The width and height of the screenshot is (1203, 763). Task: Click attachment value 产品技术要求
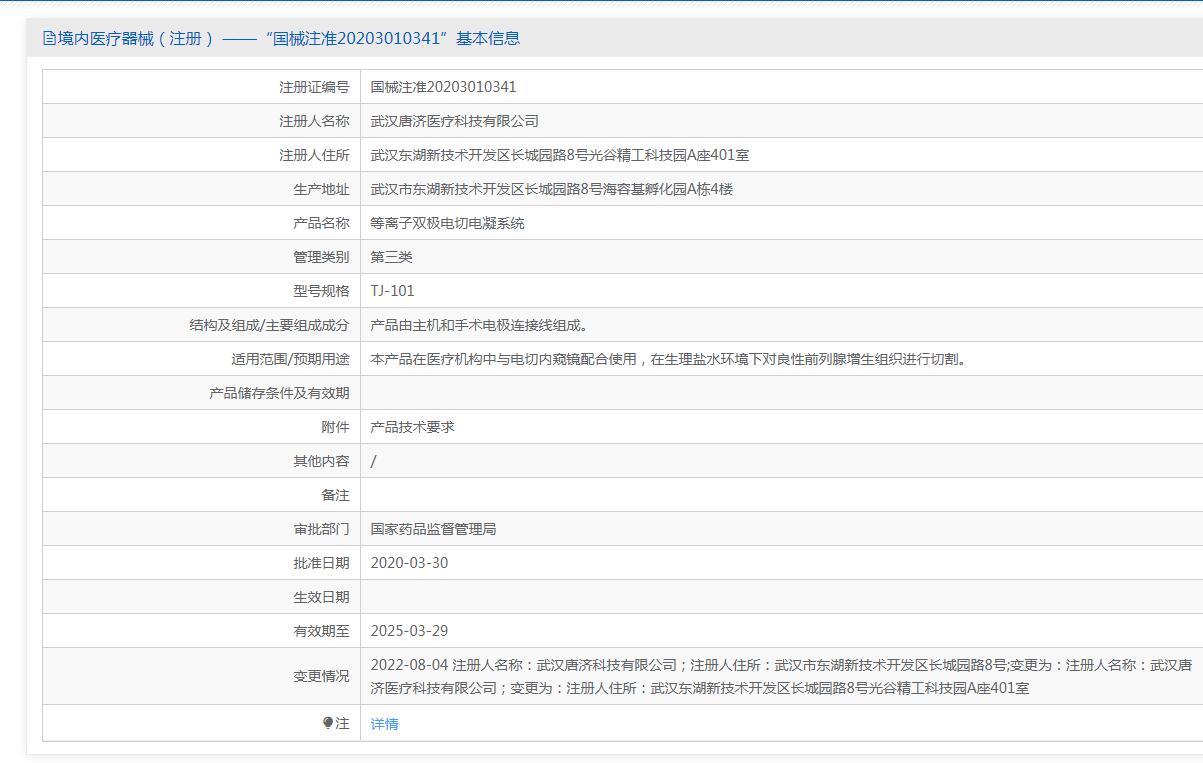pyautogui.click(x=412, y=427)
